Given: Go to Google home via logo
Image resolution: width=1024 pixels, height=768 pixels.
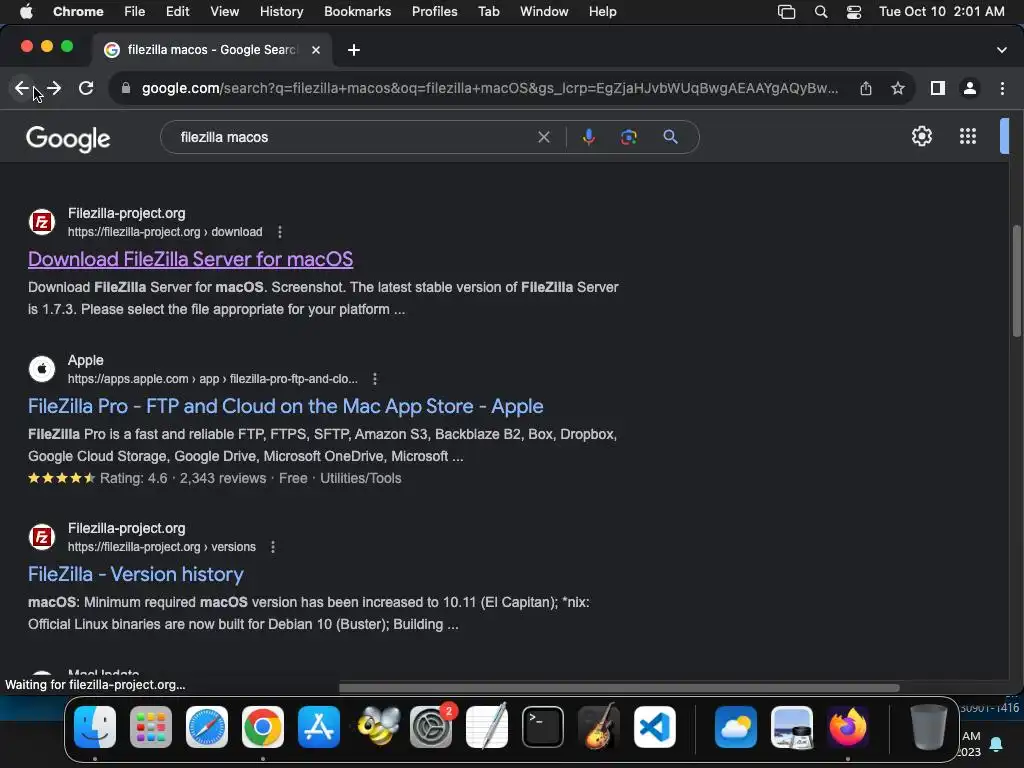Looking at the screenshot, I should tap(68, 138).
